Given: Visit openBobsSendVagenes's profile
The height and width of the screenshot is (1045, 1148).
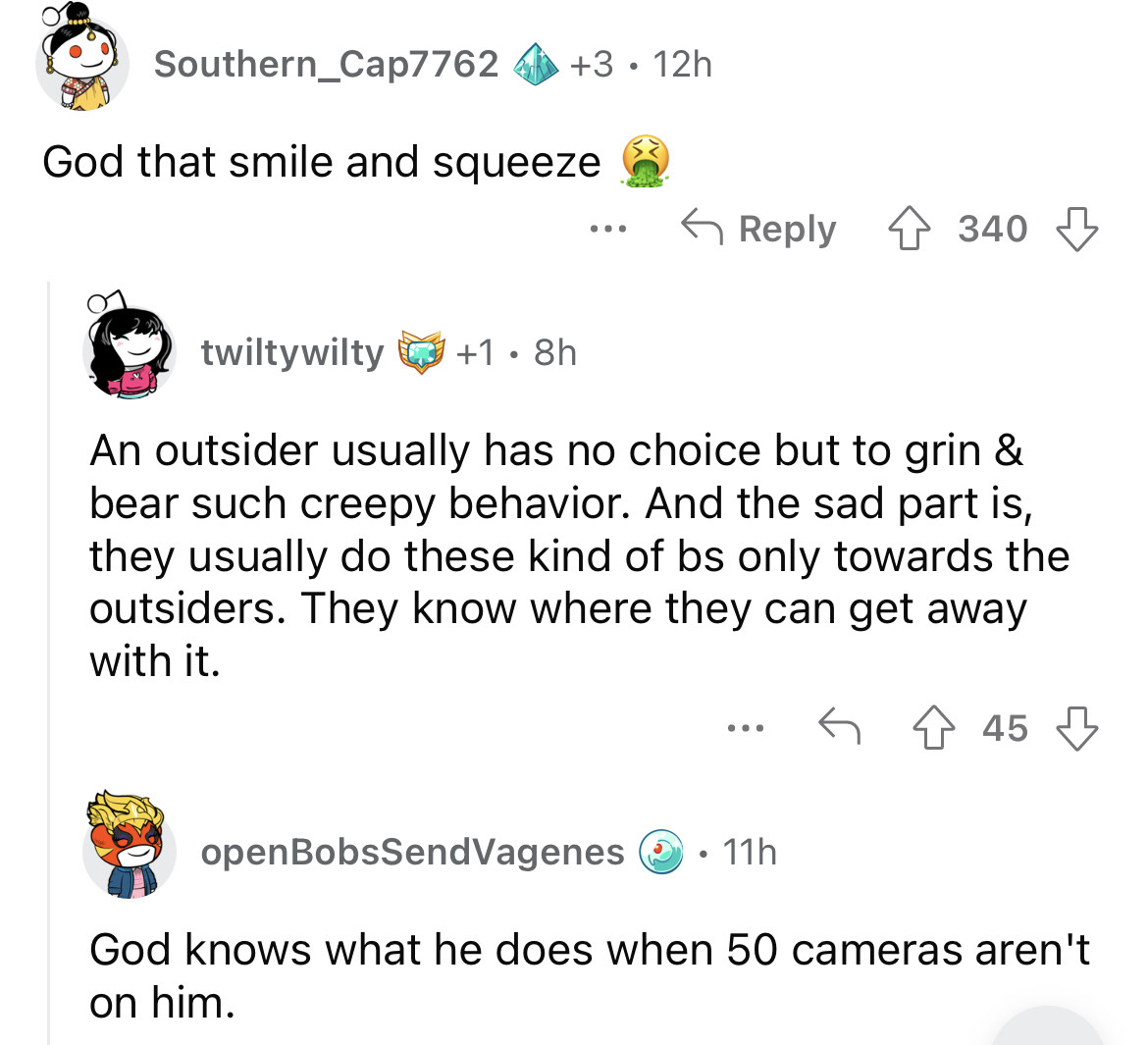Looking at the screenshot, I should [x=412, y=852].
